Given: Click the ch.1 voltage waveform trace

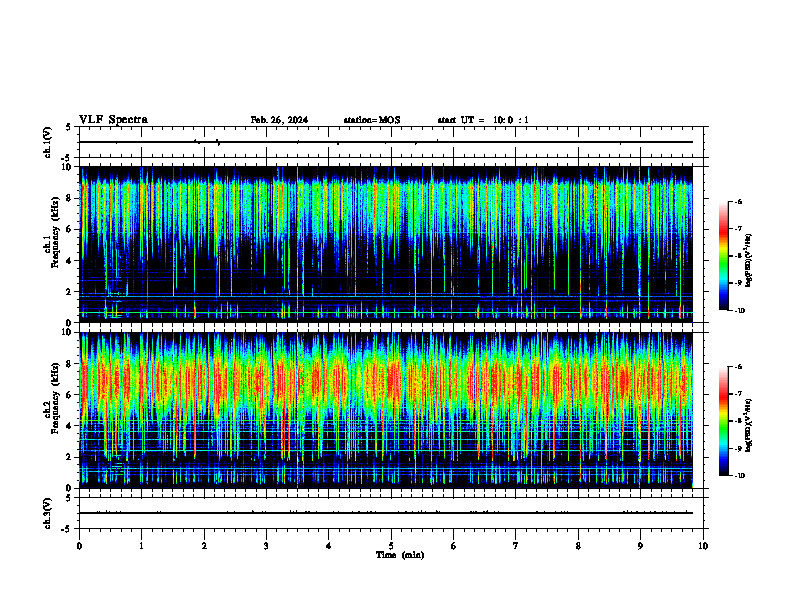Looking at the screenshot, I should click(386, 142).
